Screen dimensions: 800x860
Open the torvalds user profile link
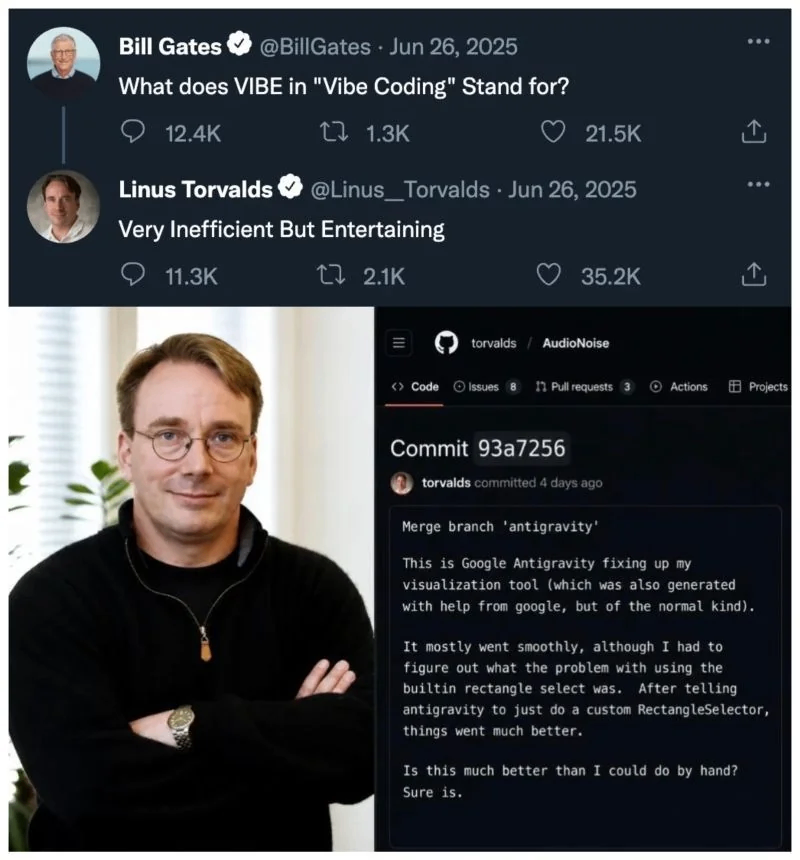pyautogui.click(x=493, y=343)
